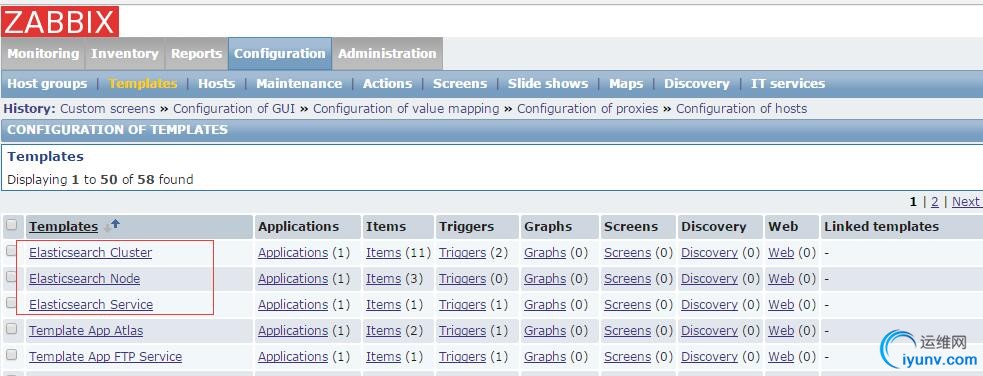Screen dimensions: 983x376
Task: Select the Template App Atlas checkbox
Action: (11, 329)
